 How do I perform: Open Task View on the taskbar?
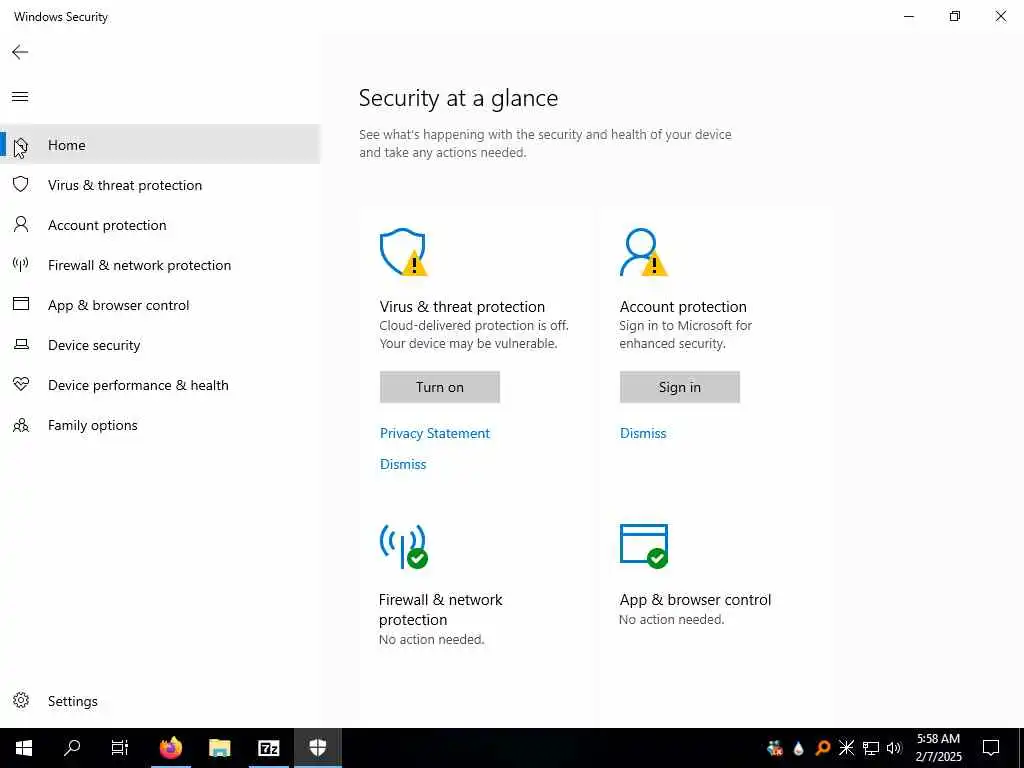(x=120, y=748)
